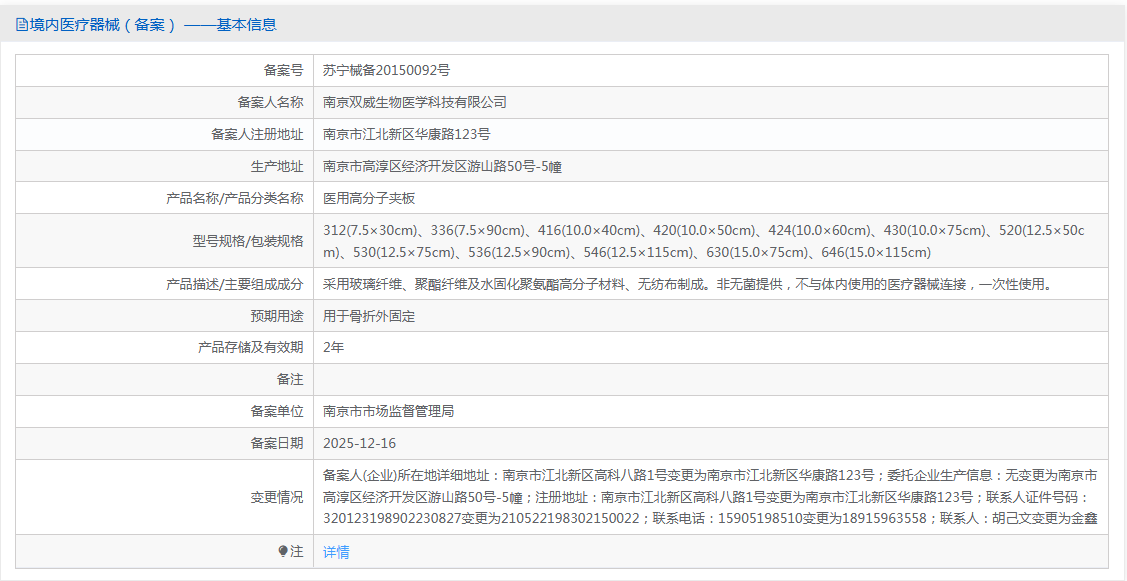Click the 备案人名称 row label
Viewport: 1127px width, 581px height.
tap(270, 102)
